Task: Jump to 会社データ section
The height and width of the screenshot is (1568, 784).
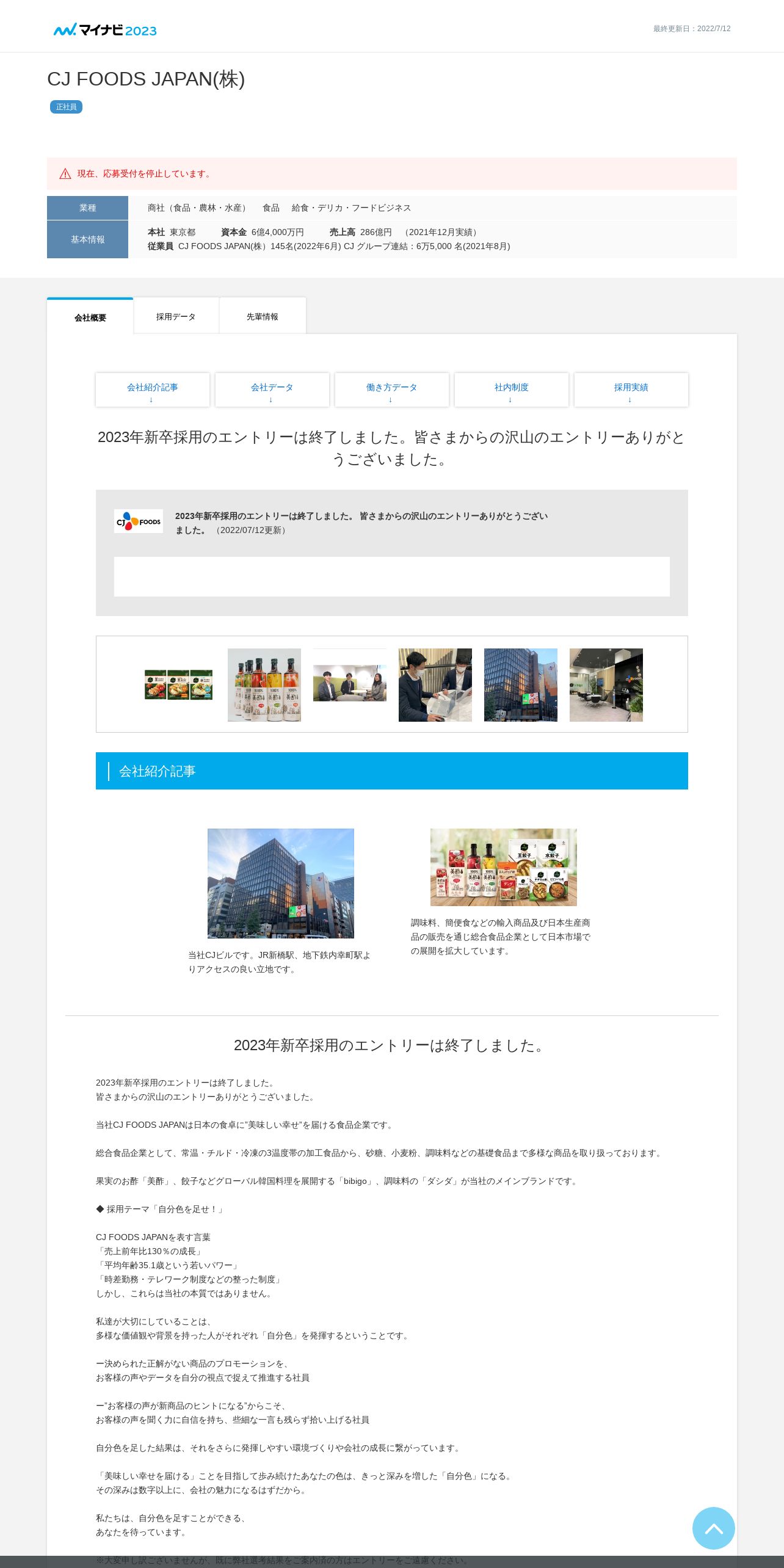Action: (272, 390)
